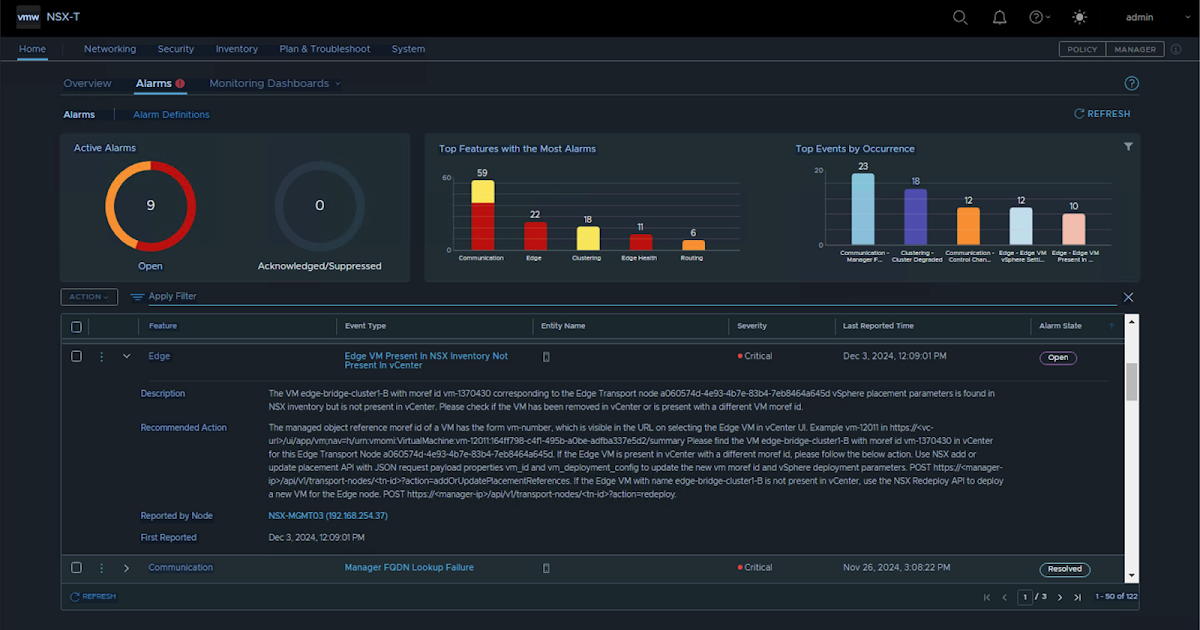Click the Apply Filter input field
The height and width of the screenshot is (630, 1200).
coord(600,297)
